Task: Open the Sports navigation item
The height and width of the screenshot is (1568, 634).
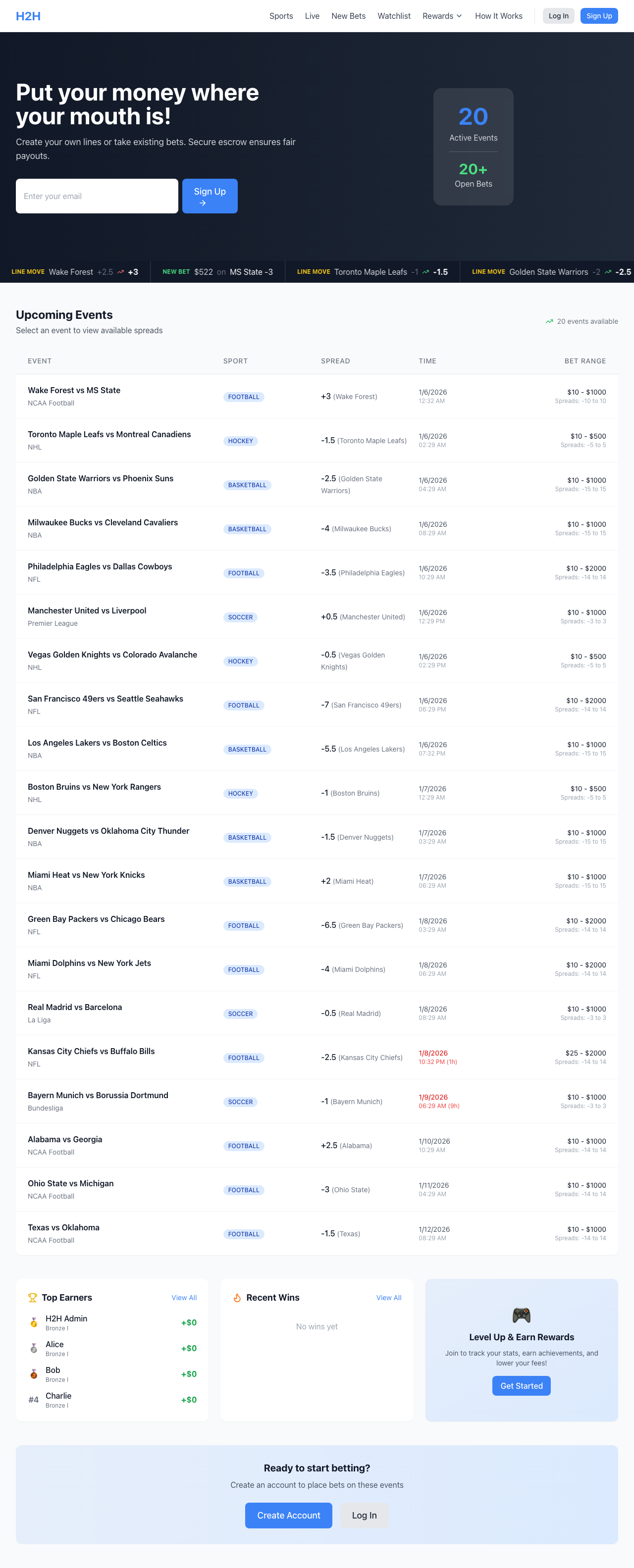Action: [281, 16]
